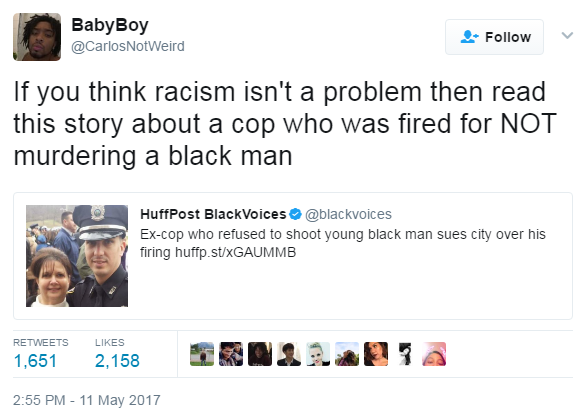Open the tweet timestamp 2:55 PM - 11 May 2017
Screen dimensions: 582x419
(87, 400)
